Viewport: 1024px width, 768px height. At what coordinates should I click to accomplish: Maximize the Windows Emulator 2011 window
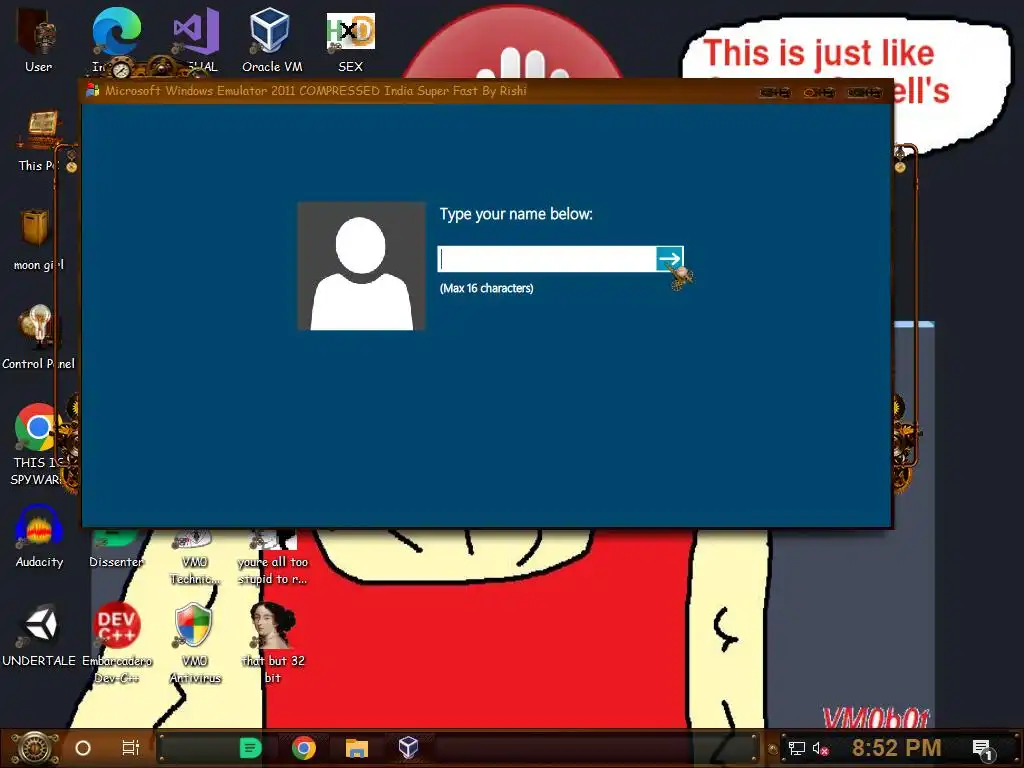click(819, 93)
